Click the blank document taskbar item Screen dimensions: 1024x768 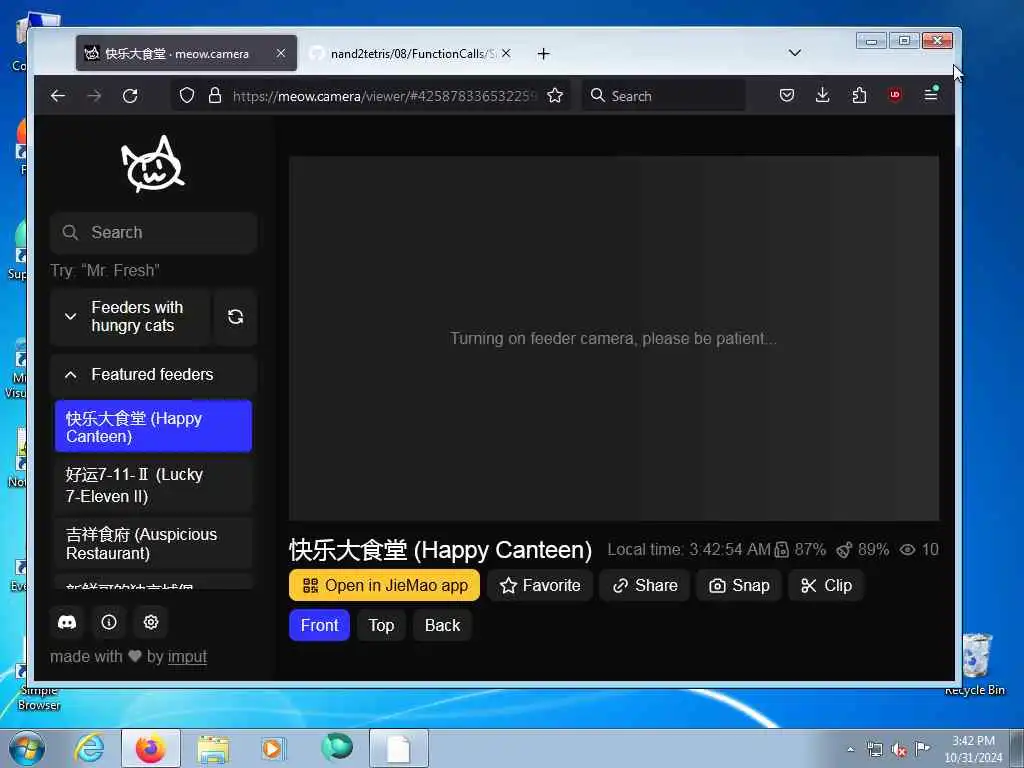click(398, 748)
